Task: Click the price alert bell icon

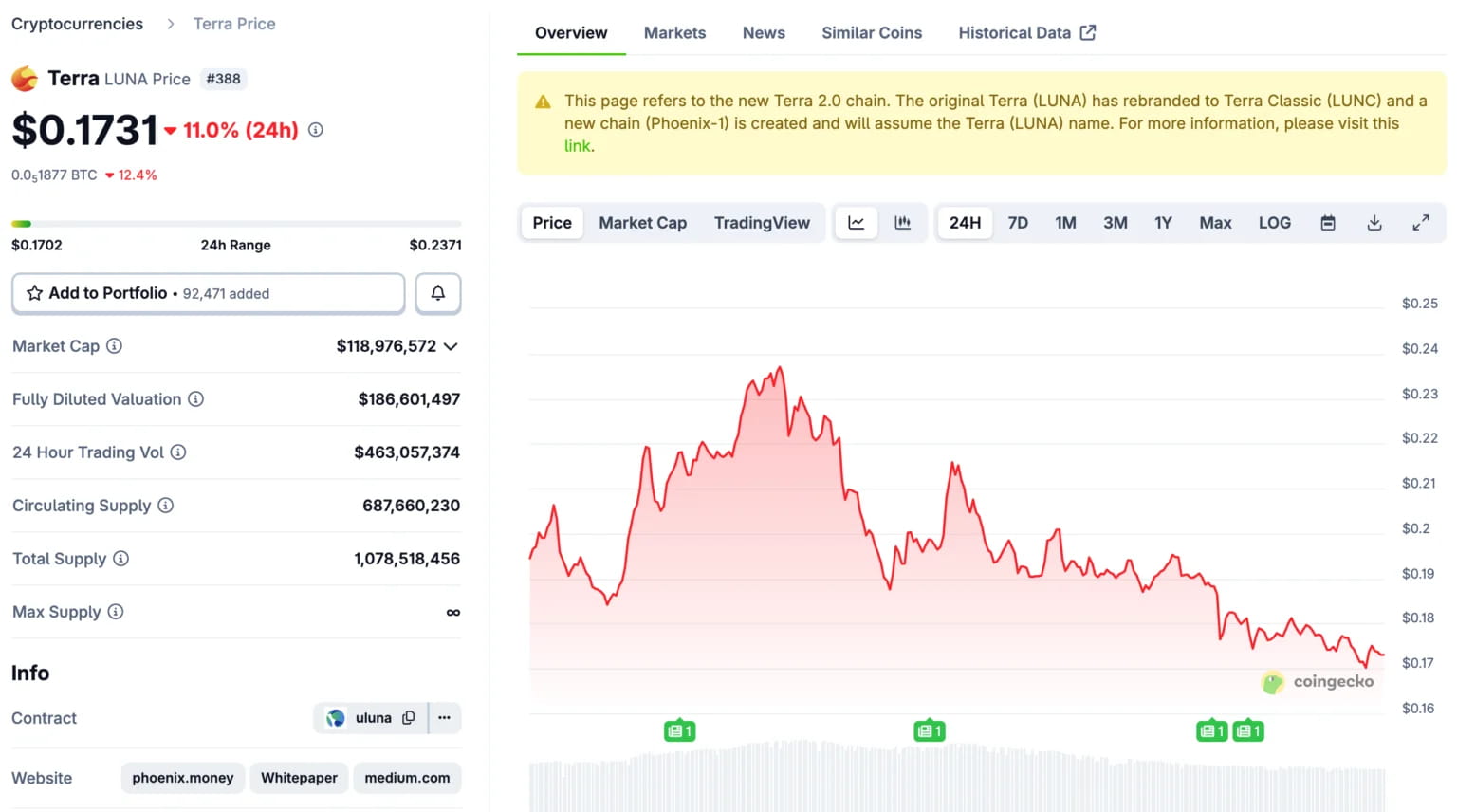Action: (437, 293)
